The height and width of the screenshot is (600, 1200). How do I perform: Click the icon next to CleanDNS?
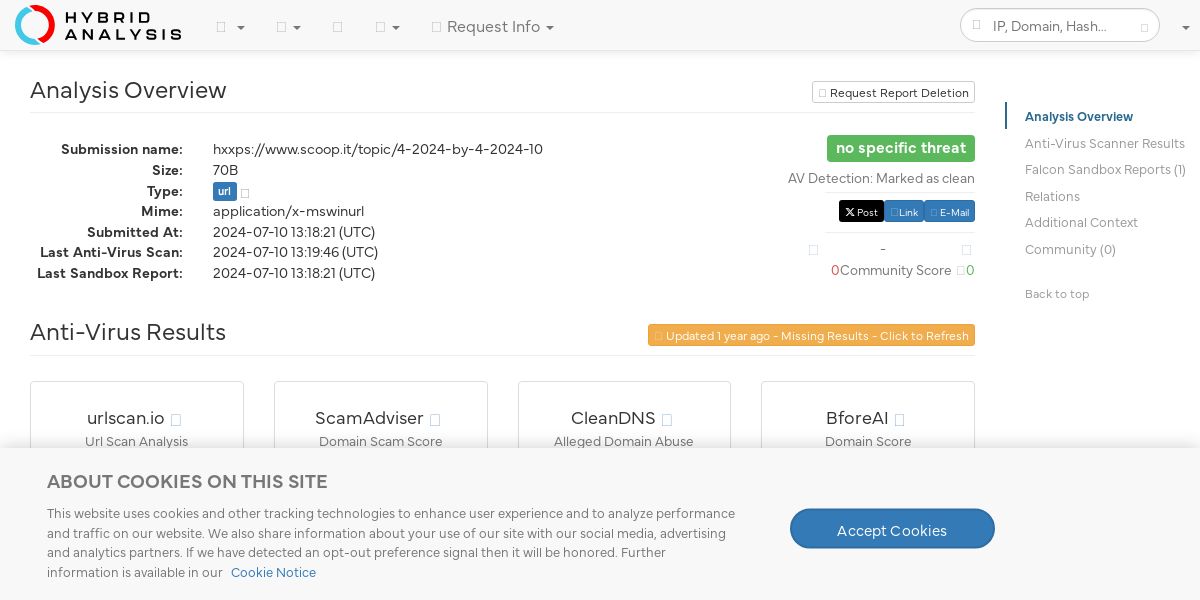[667, 420]
